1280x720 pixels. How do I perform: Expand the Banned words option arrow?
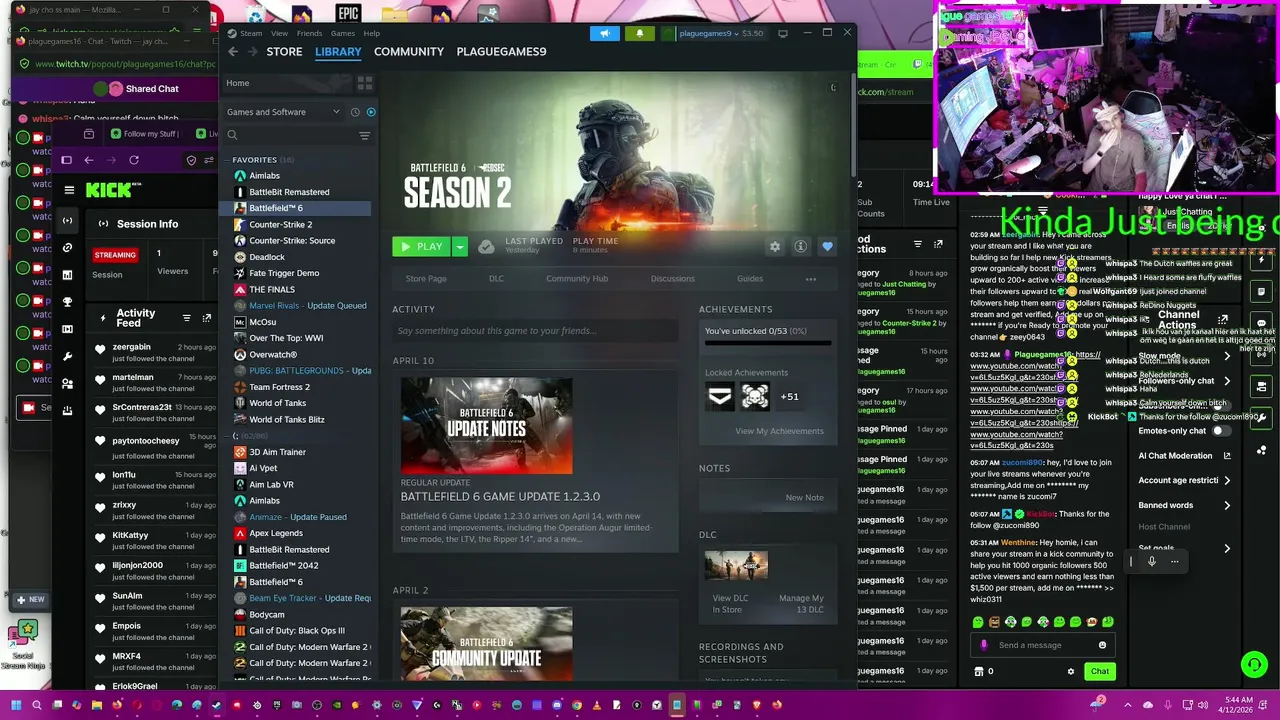(x=1227, y=505)
